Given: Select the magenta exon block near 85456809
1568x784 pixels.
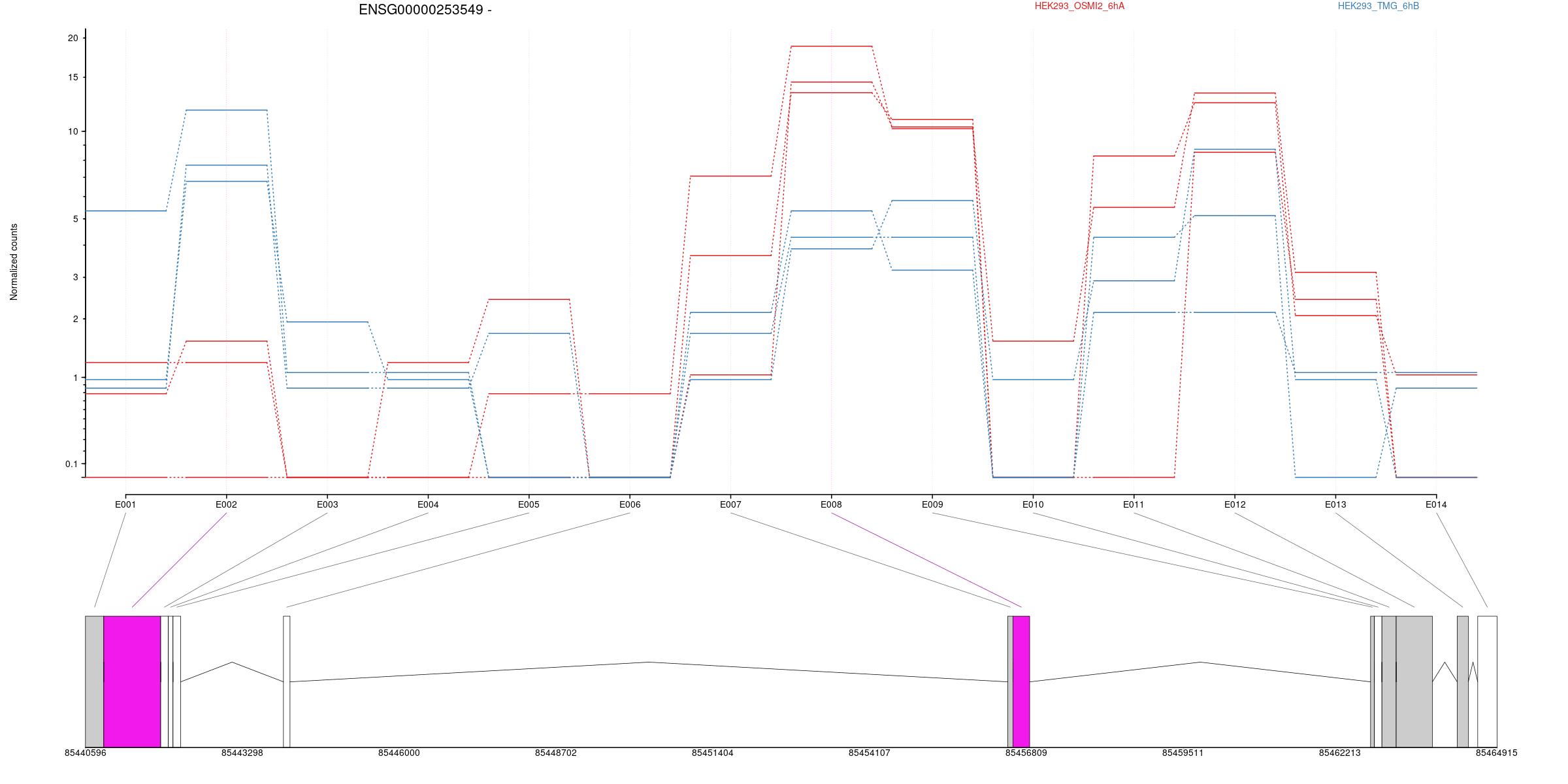Looking at the screenshot, I should click(x=1021, y=681).
